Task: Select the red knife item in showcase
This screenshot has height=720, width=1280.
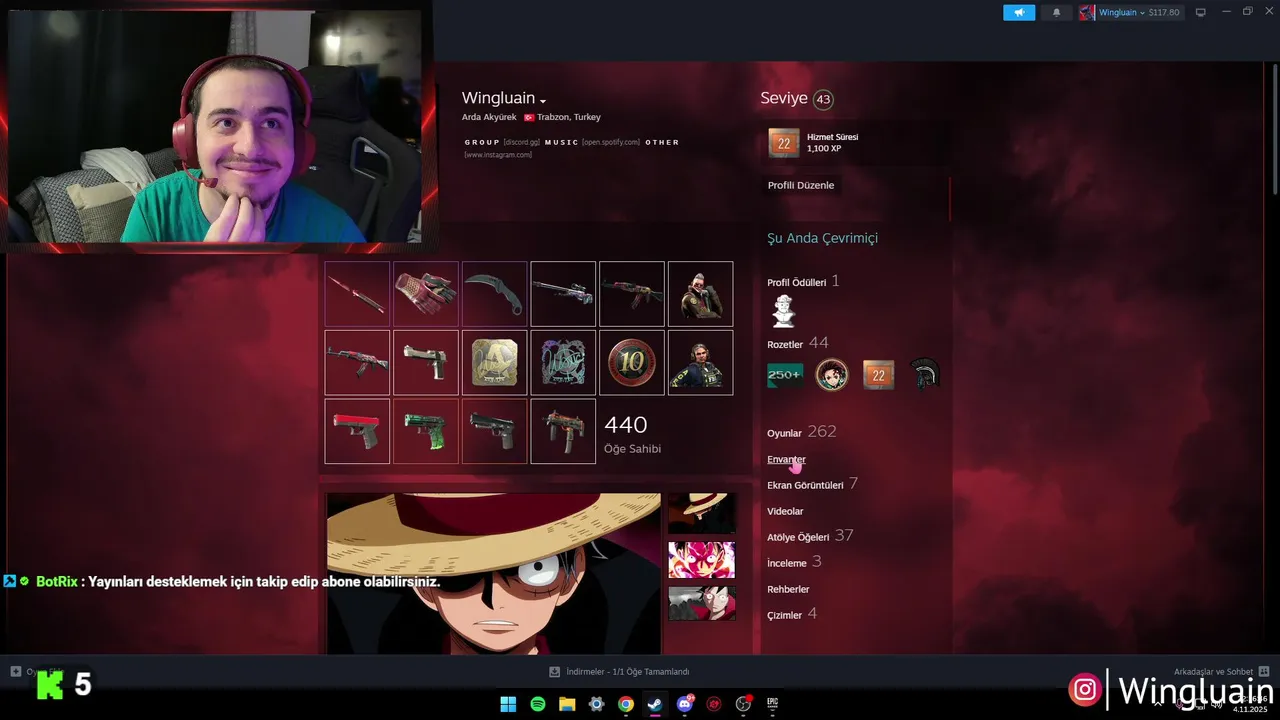Action: 357,294
